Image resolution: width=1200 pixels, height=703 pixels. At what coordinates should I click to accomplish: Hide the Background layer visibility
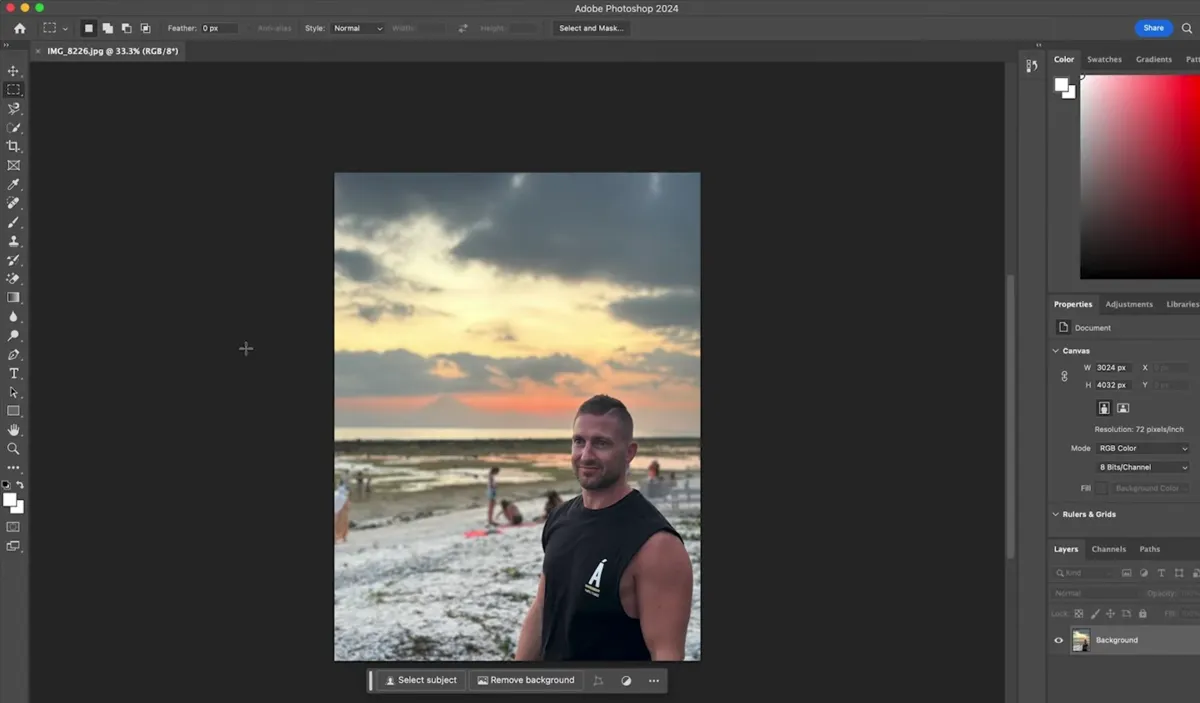pyautogui.click(x=1058, y=640)
